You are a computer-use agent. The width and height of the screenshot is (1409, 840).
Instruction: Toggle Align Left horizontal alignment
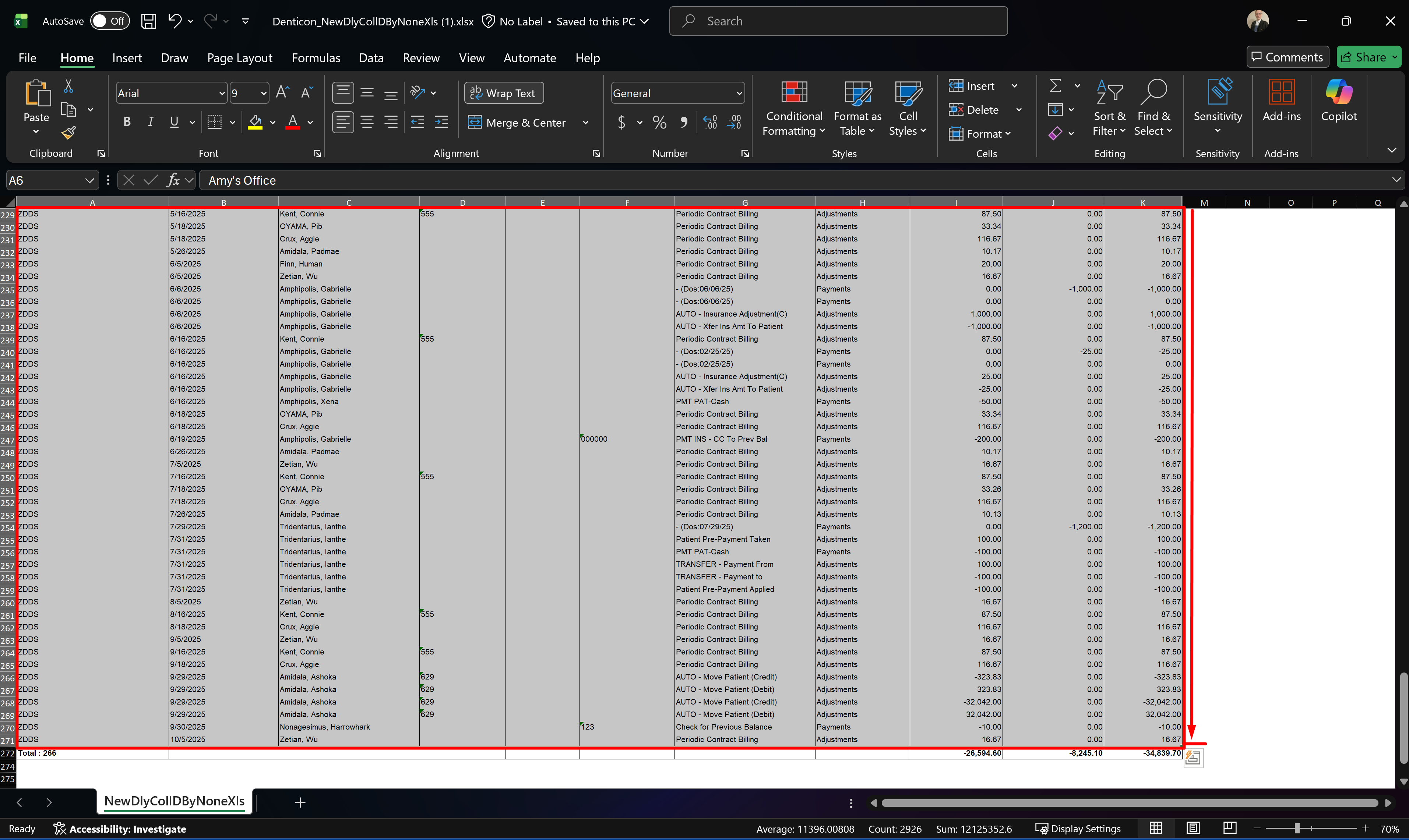click(343, 122)
